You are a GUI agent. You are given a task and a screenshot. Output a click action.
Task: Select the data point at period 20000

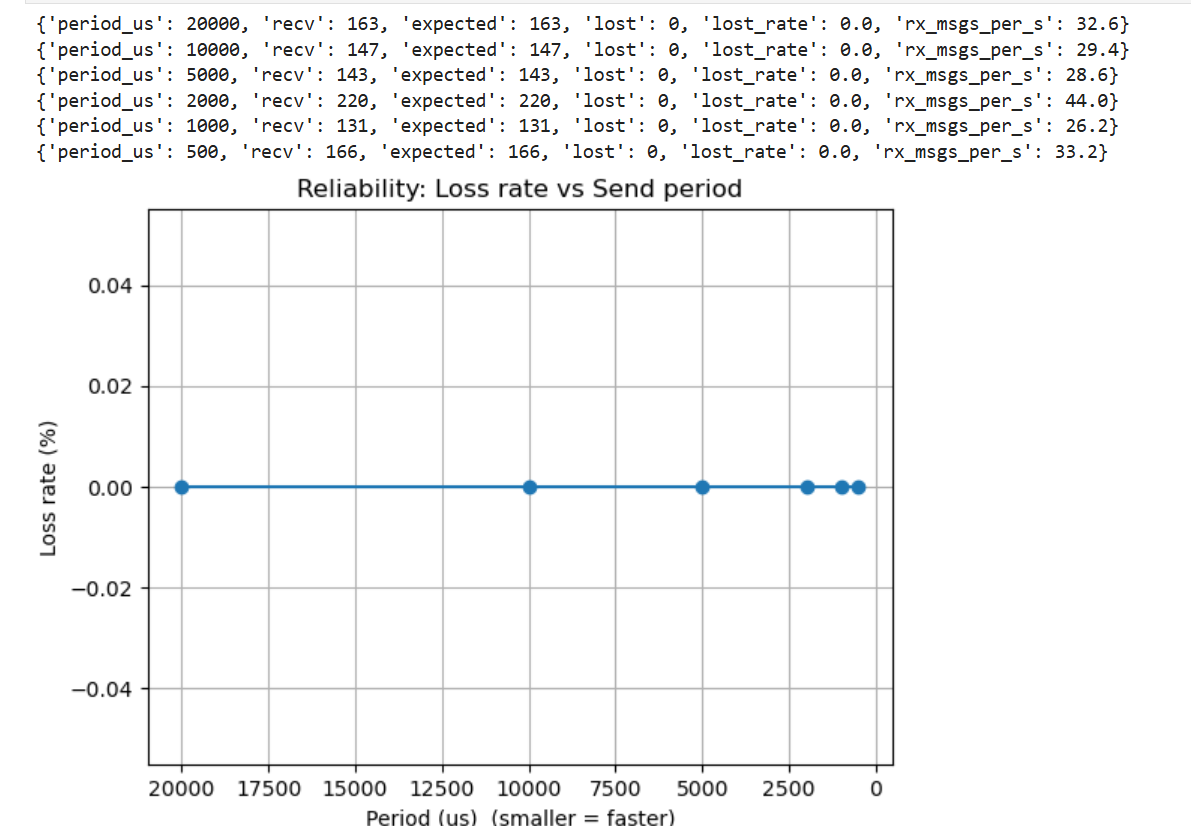(181, 487)
